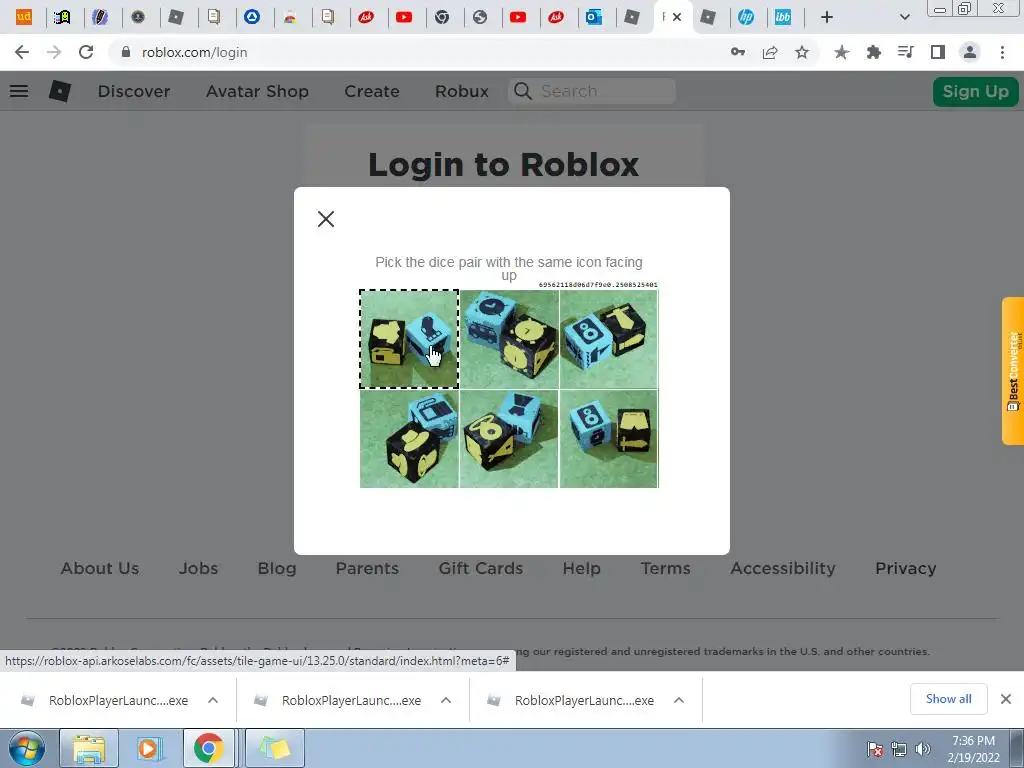Open the Accessibility footer link

pyautogui.click(x=783, y=568)
